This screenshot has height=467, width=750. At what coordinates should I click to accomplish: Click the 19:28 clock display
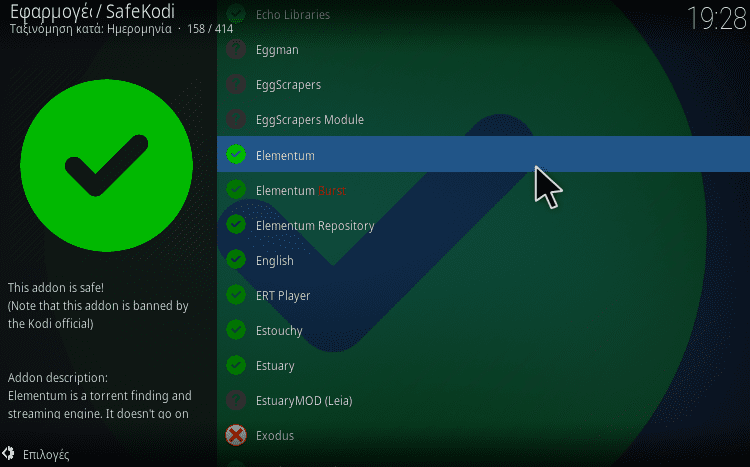tap(716, 19)
